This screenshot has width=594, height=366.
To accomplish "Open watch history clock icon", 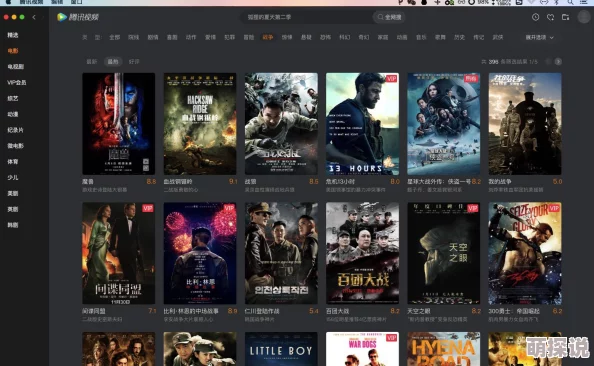I will pos(535,17).
